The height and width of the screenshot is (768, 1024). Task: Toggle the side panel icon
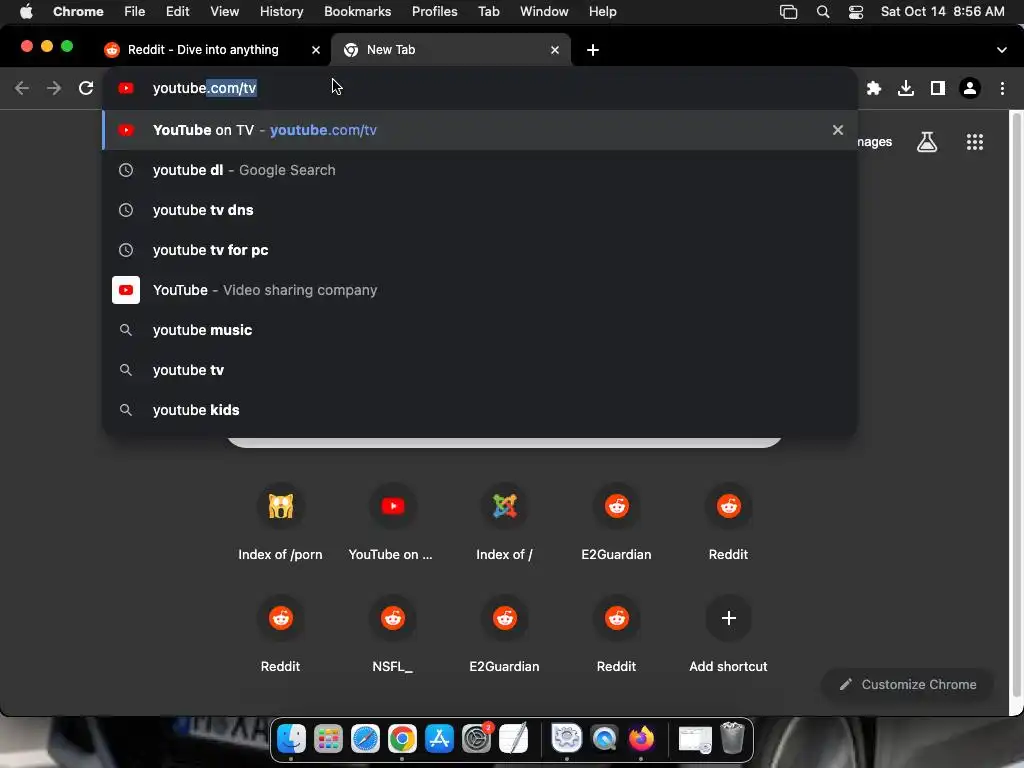[938, 88]
